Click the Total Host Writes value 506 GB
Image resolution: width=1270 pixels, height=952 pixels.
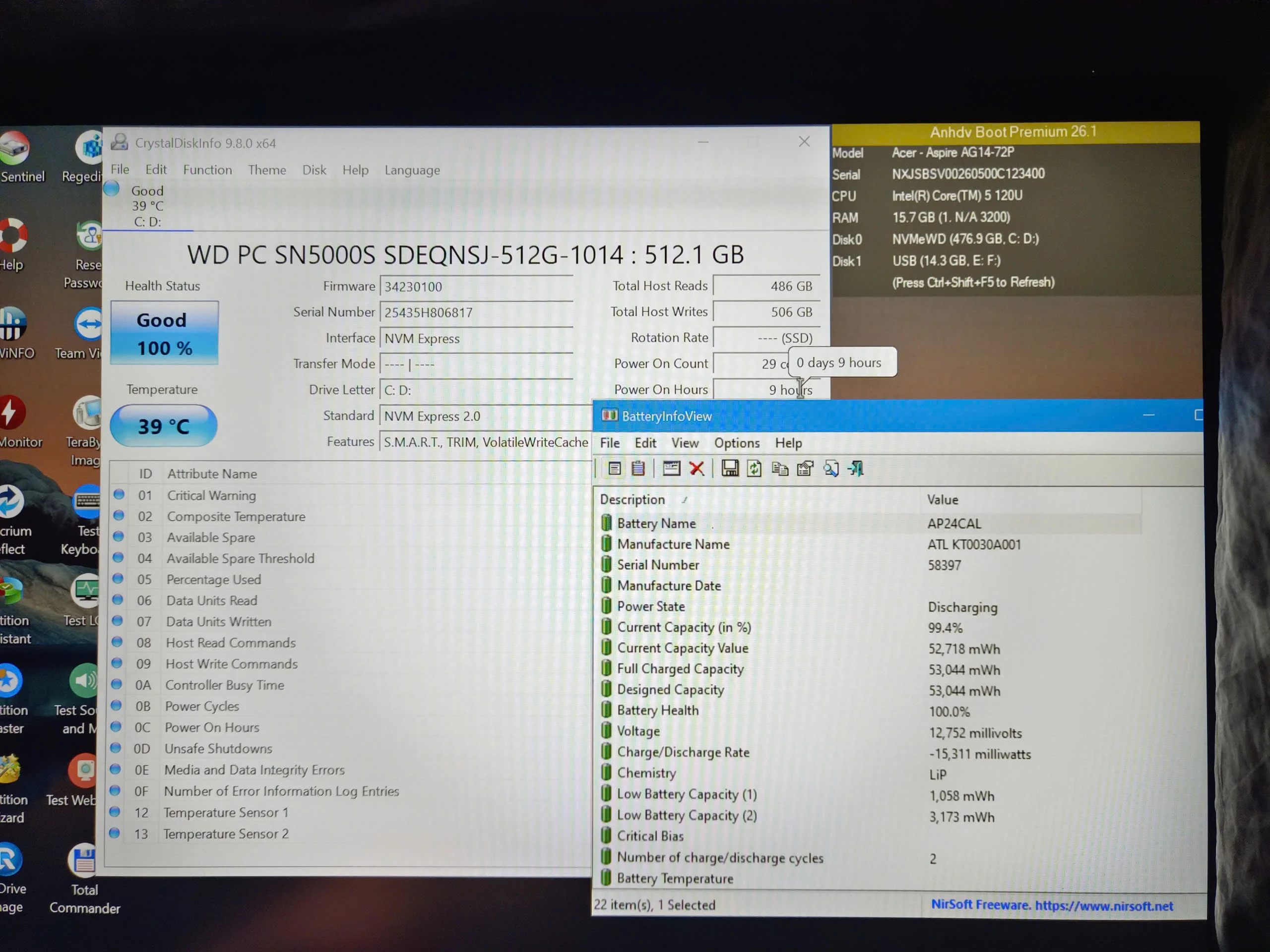[x=766, y=312]
